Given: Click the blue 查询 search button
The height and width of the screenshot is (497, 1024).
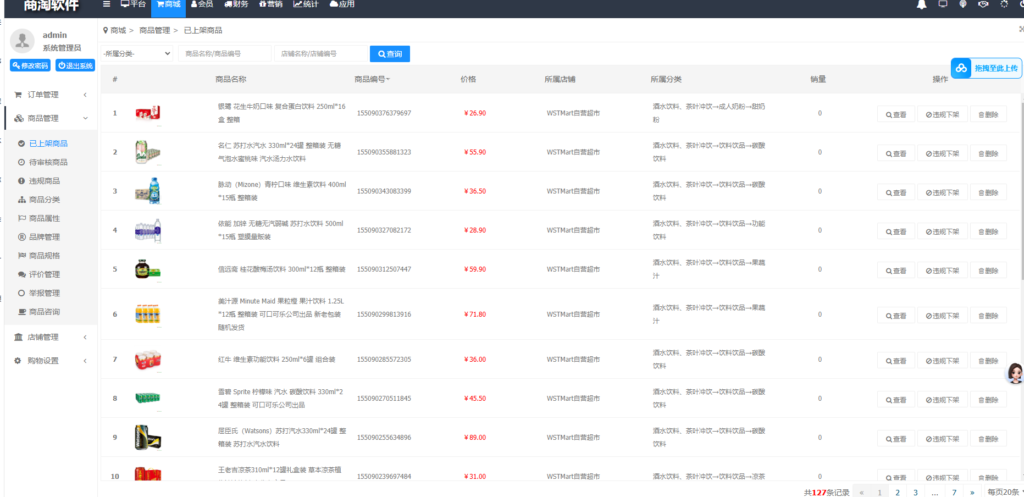Looking at the screenshot, I should (389, 54).
